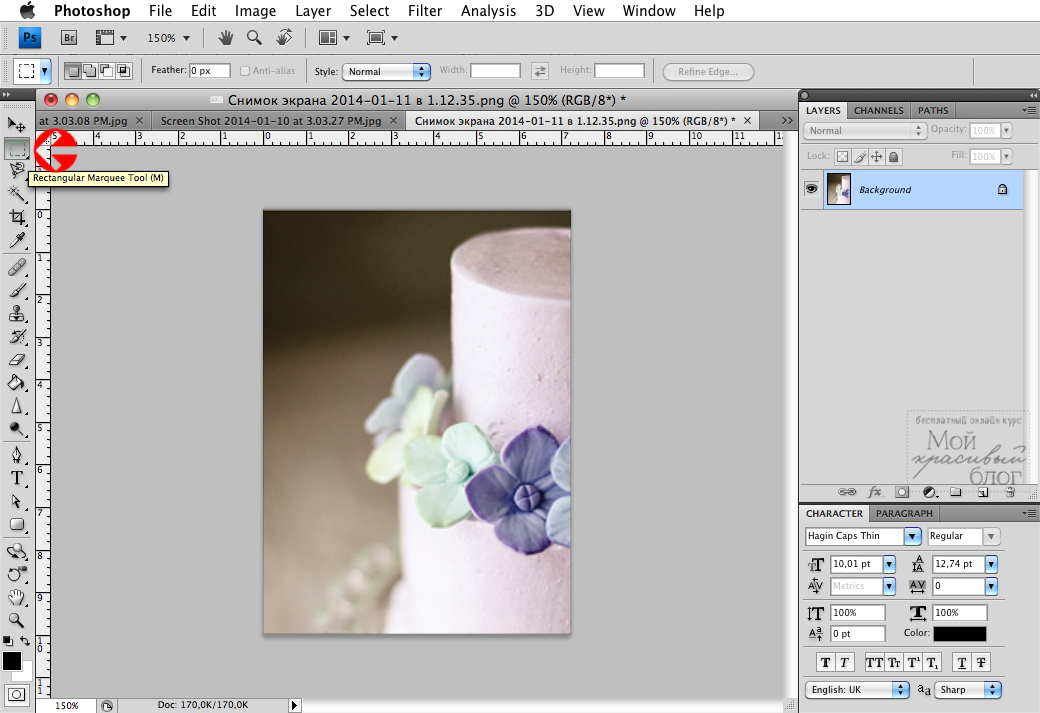
Task: Select the Lasso tool
Action: click(x=17, y=170)
